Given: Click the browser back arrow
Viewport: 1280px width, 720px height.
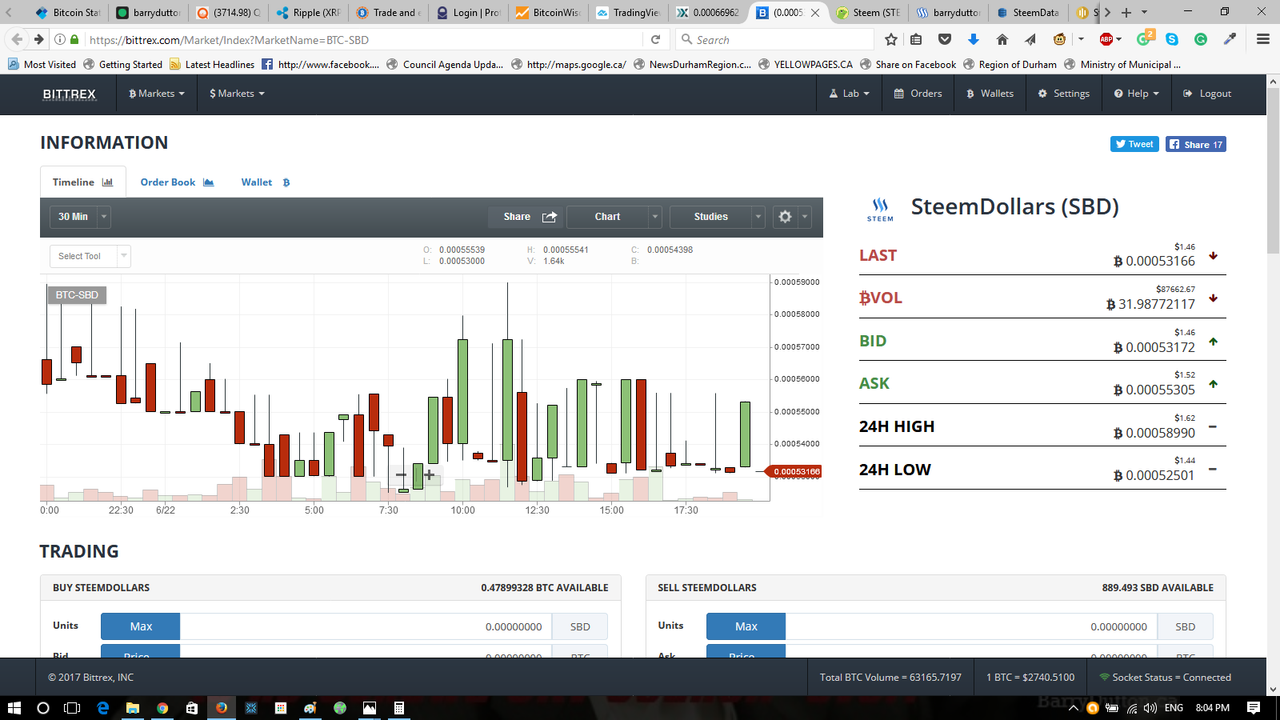Looking at the screenshot, I should 16,39.
